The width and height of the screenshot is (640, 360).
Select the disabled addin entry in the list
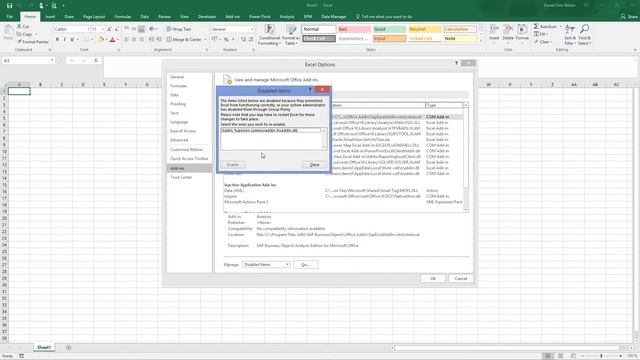coord(271,131)
